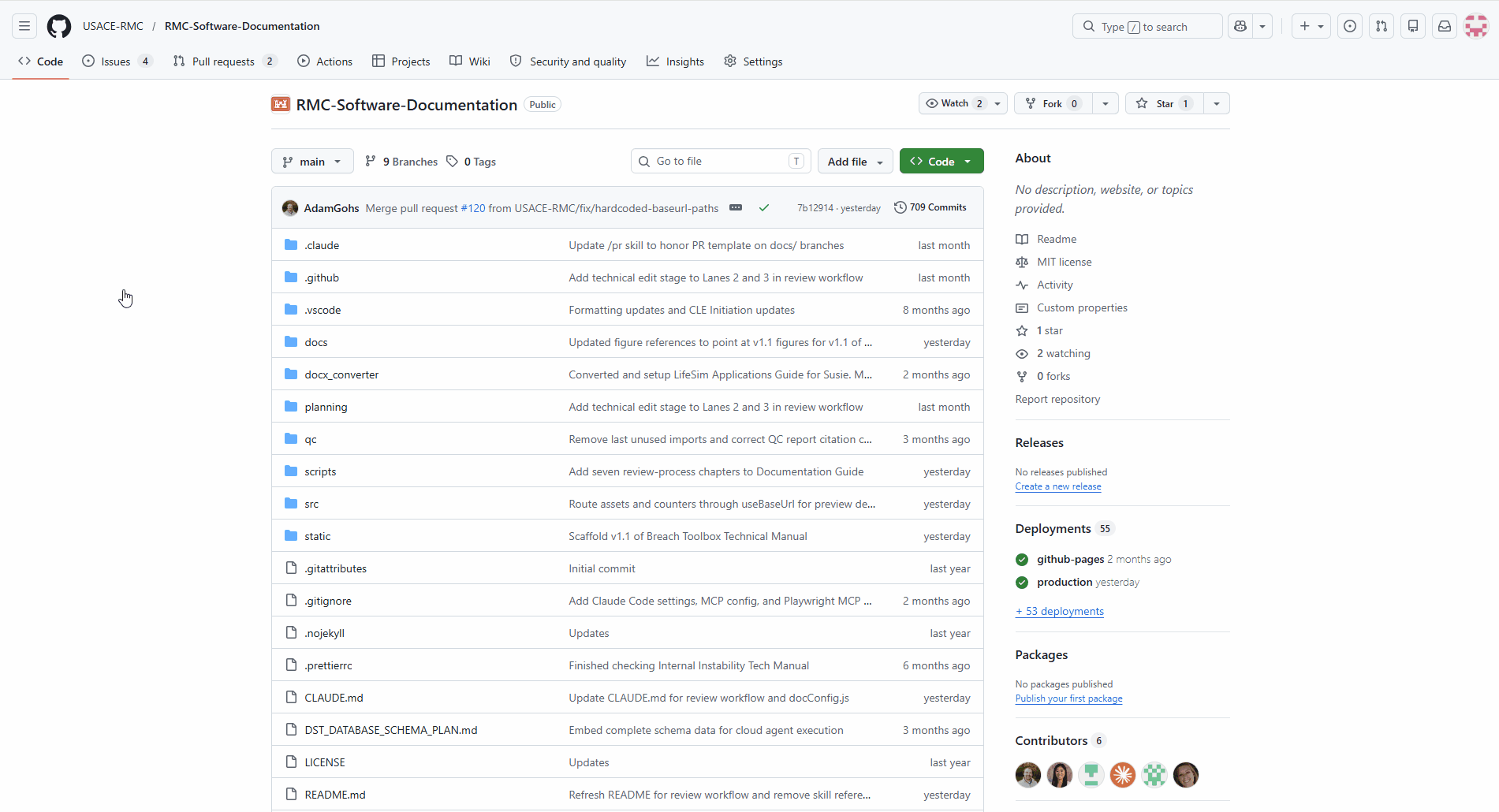Open the 2 watching link

(1063, 353)
